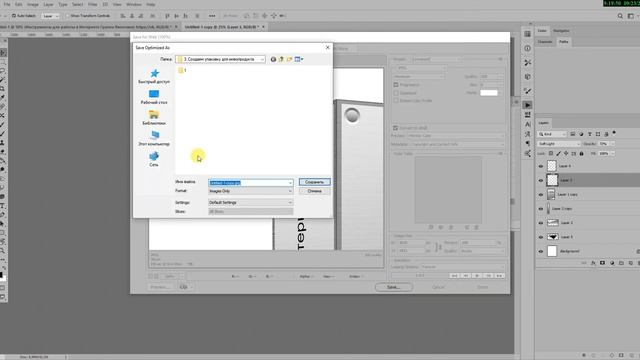
Task: Toggle the Auto-Select checkbox in options bar
Action: point(14,16)
